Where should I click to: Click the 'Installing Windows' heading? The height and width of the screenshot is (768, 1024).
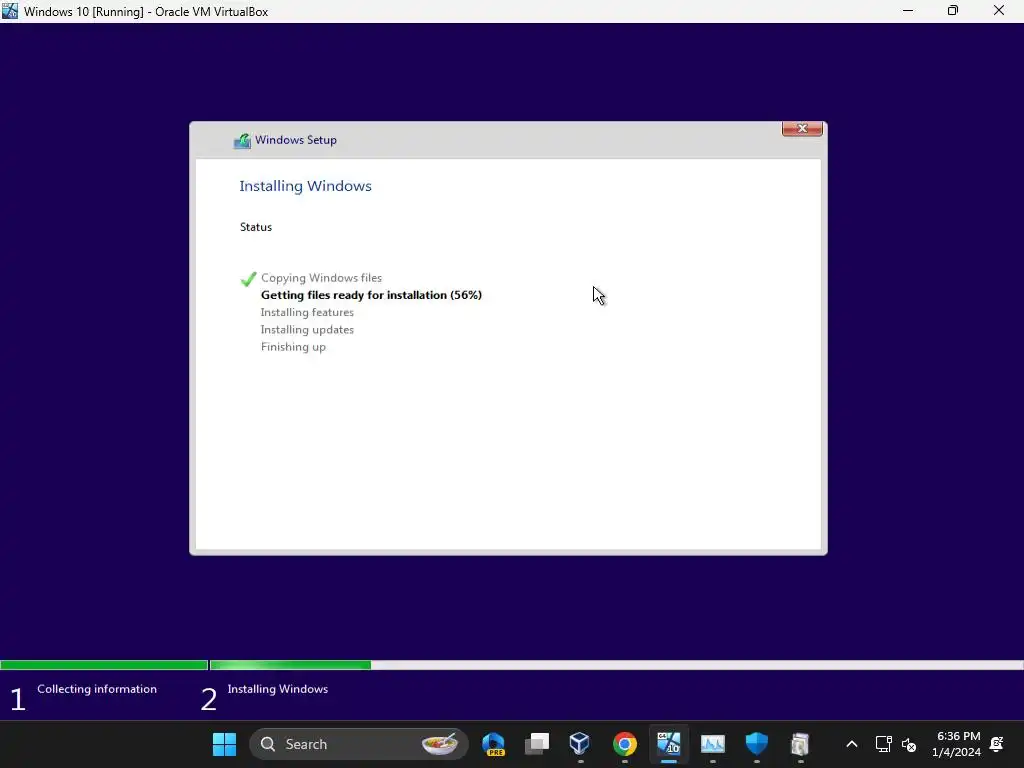click(x=305, y=186)
